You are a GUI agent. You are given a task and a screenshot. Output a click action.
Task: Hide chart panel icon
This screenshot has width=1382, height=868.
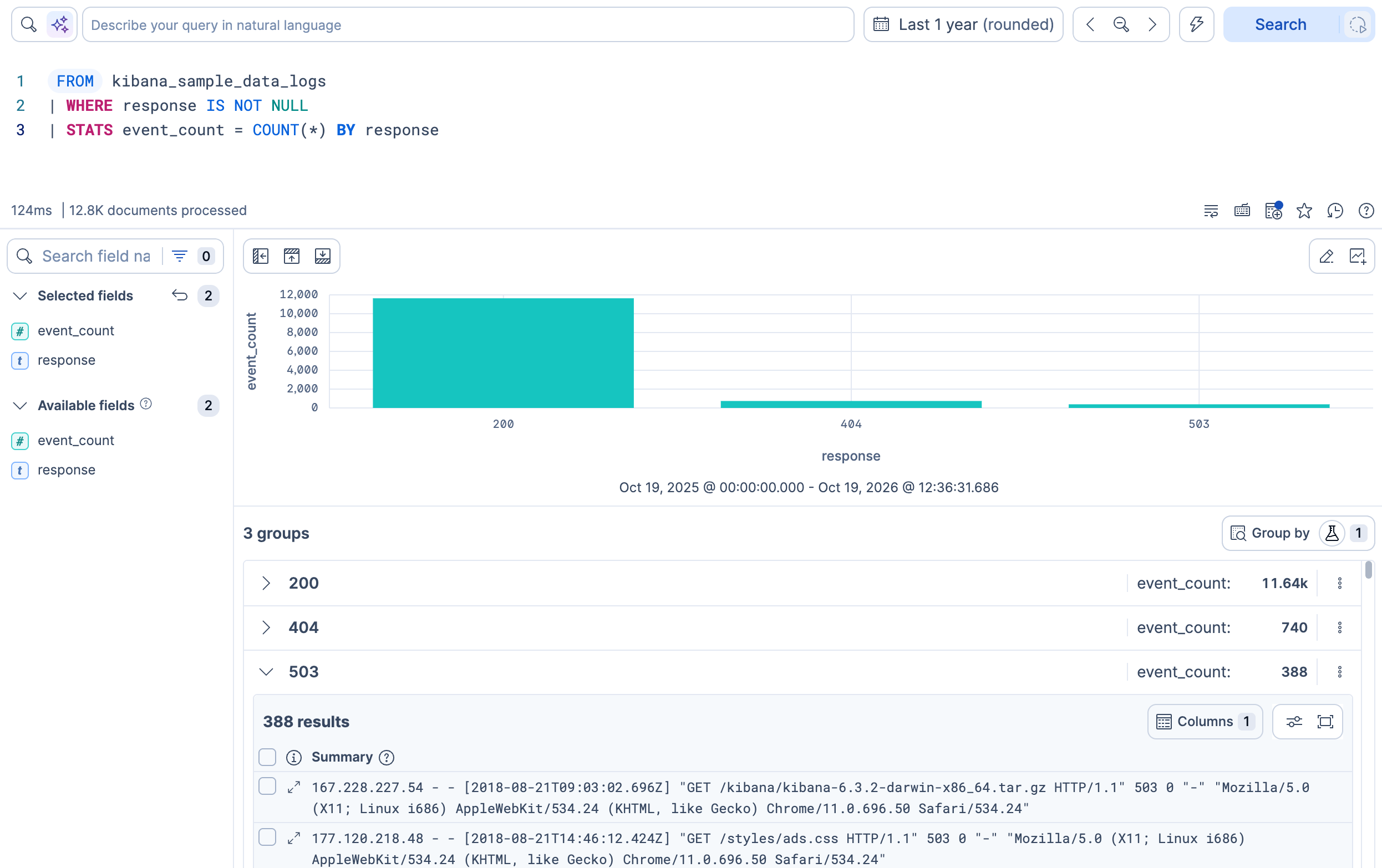click(x=292, y=256)
